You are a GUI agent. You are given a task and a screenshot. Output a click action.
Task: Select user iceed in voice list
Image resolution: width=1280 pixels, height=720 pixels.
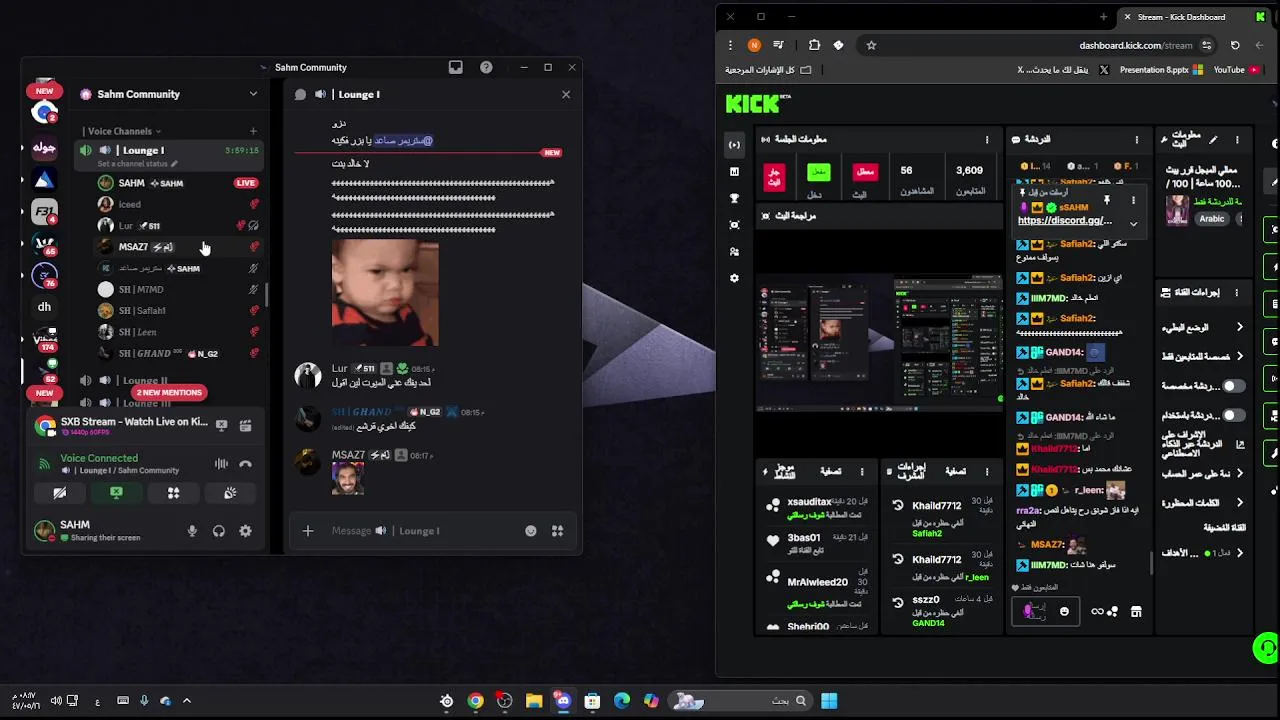pyautogui.click(x=177, y=204)
